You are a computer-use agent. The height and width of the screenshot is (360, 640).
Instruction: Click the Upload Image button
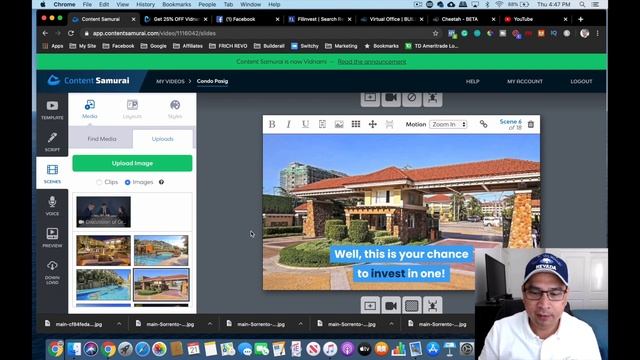click(132, 163)
